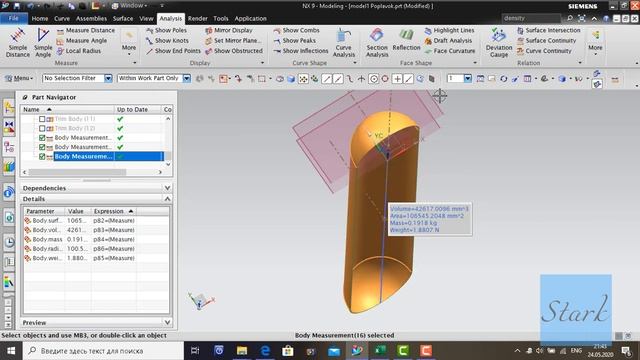
Task: Uncheck the first Body Measurement checkbox
Action: click(x=42, y=138)
